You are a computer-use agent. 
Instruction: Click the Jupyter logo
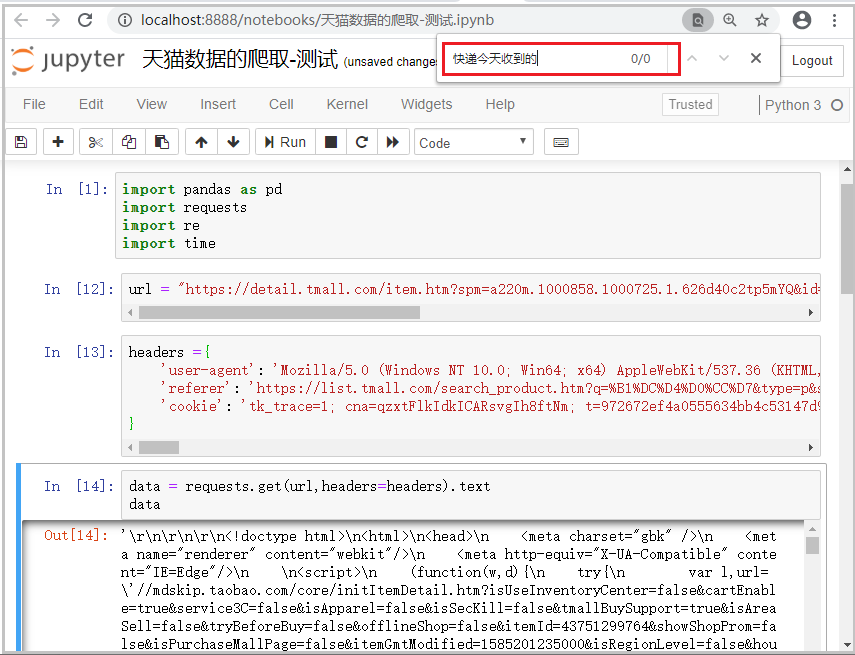(x=68, y=59)
